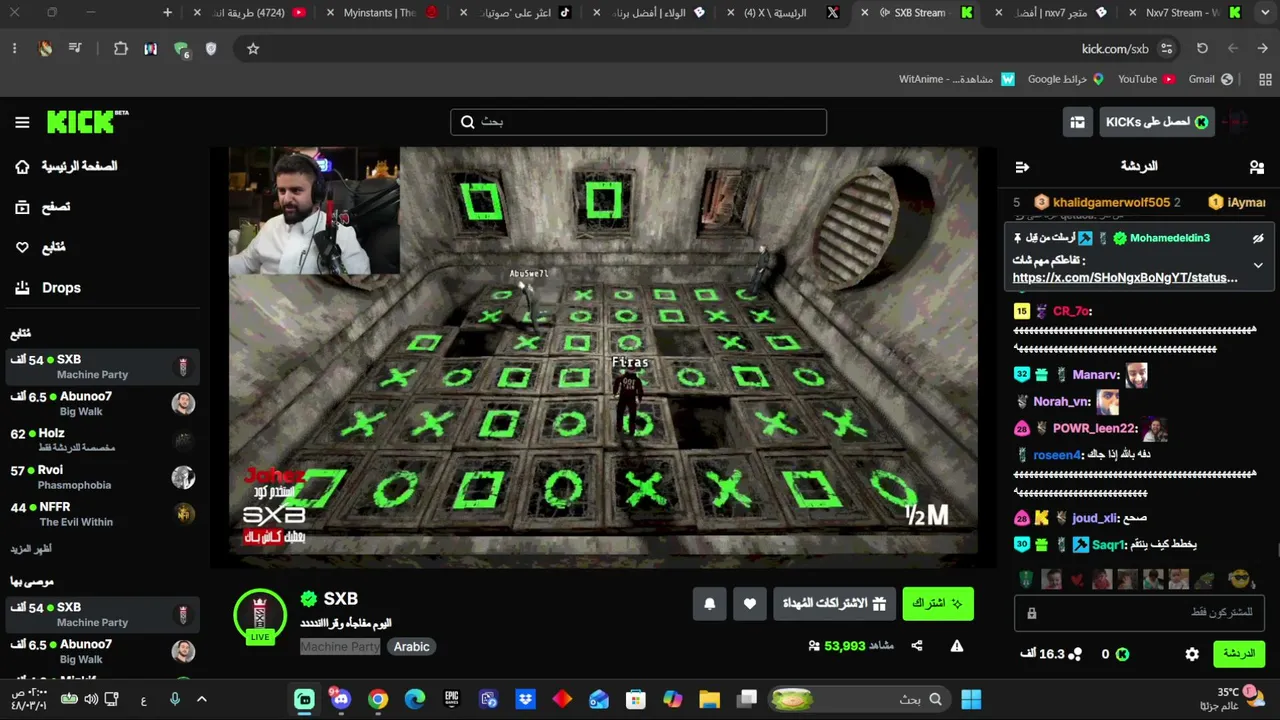The height and width of the screenshot is (720, 1280).
Task: Focus the Kick search field
Action: coord(638,122)
